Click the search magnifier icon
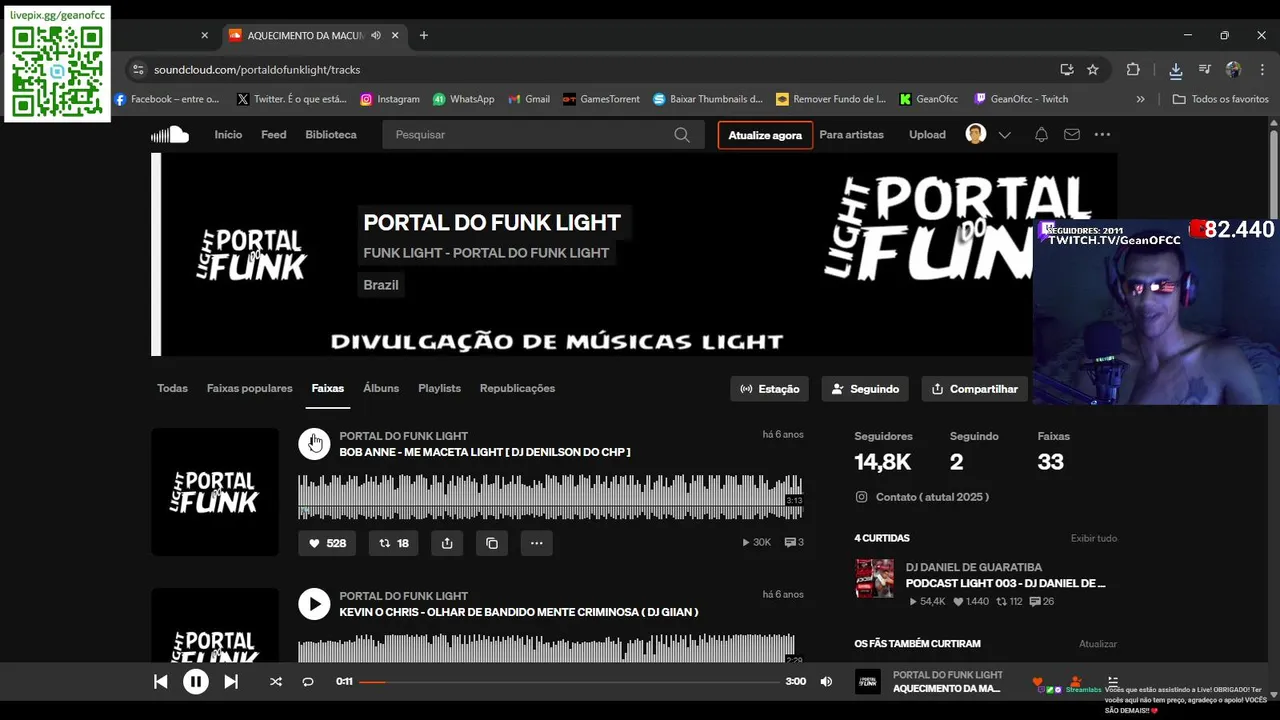 pos(682,135)
